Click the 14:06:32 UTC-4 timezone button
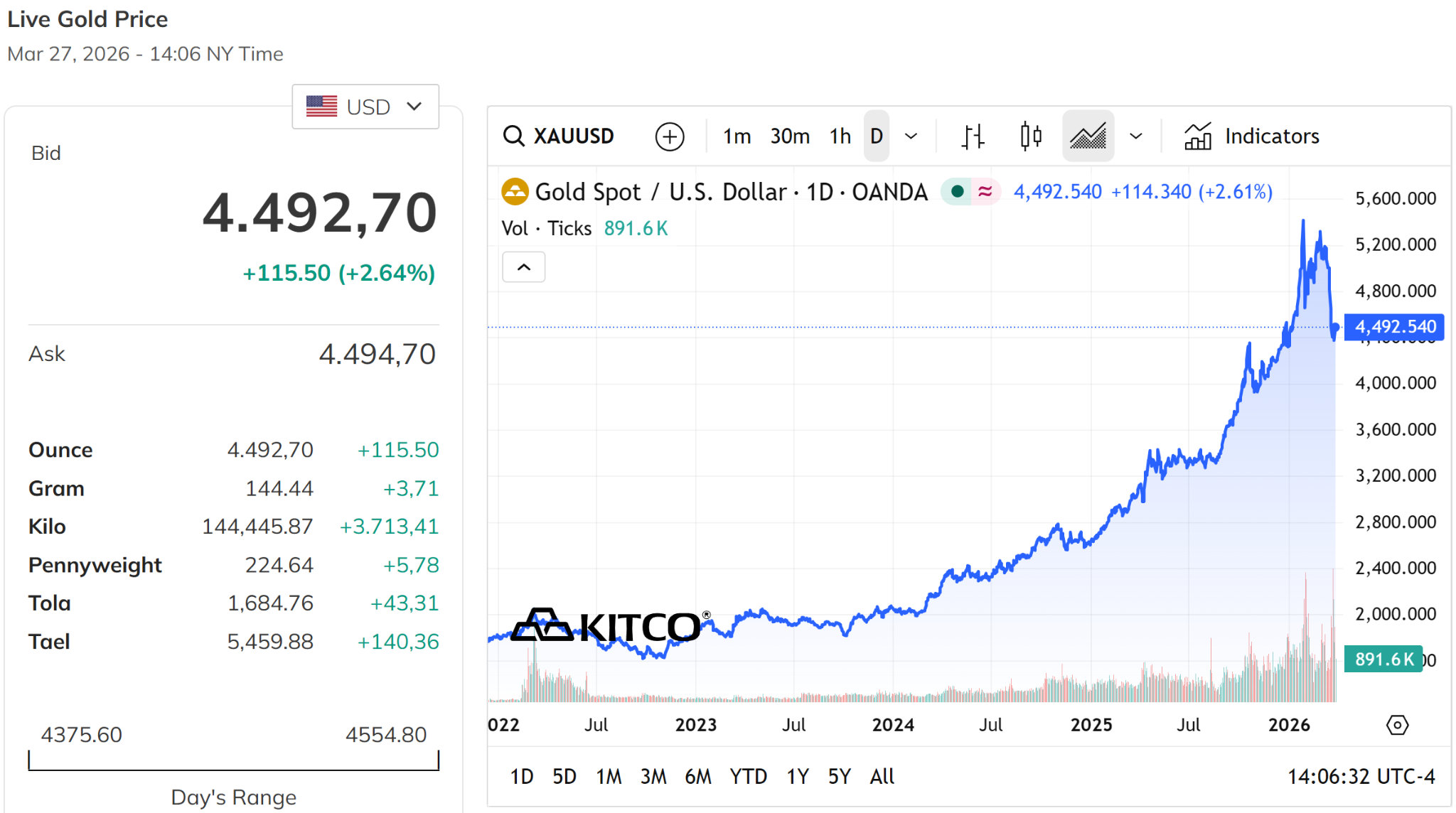Image resolution: width=1456 pixels, height=813 pixels. click(x=1361, y=776)
